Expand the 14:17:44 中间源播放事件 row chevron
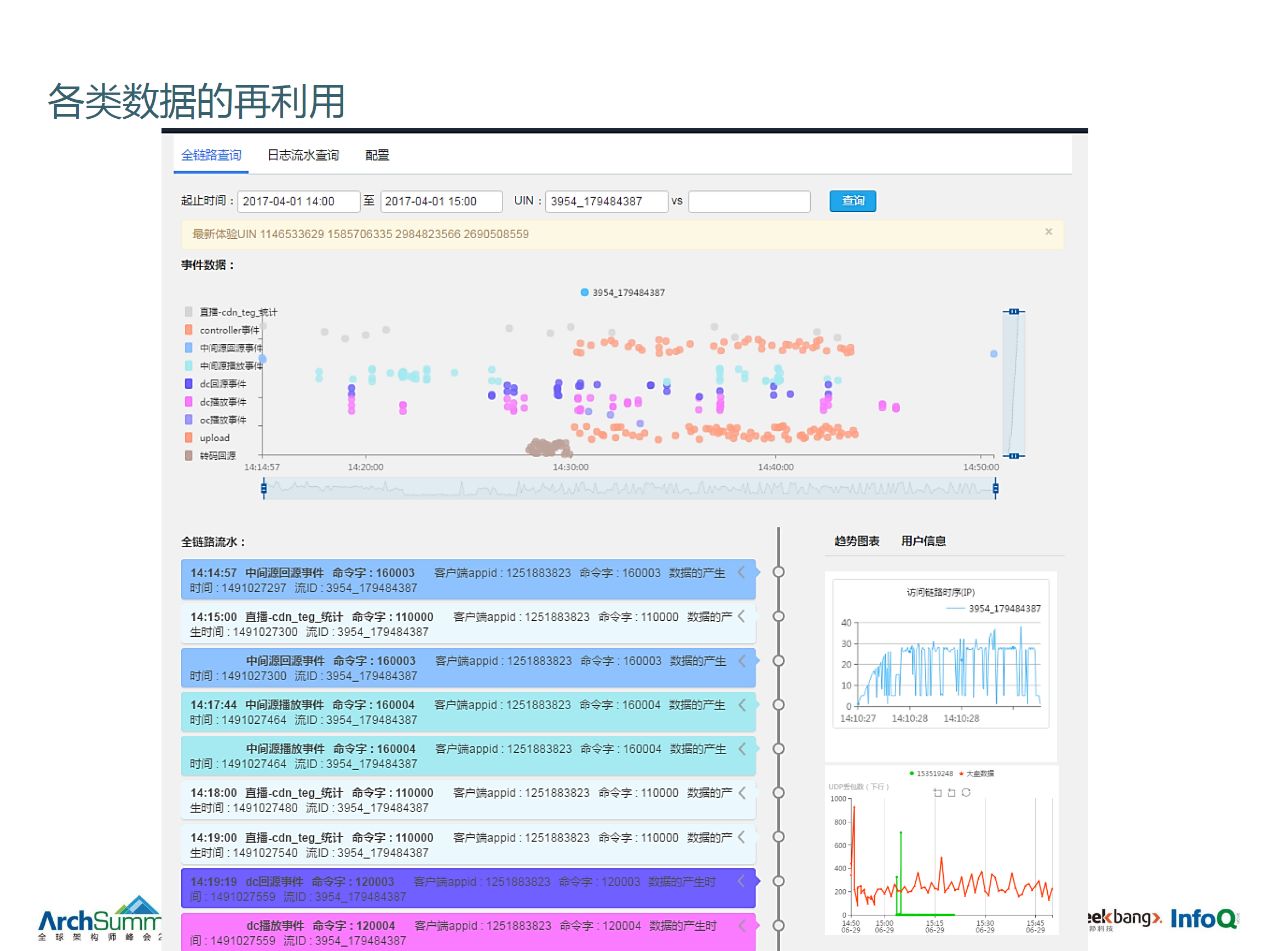Viewport: 1270px width, 951px height. (742, 704)
